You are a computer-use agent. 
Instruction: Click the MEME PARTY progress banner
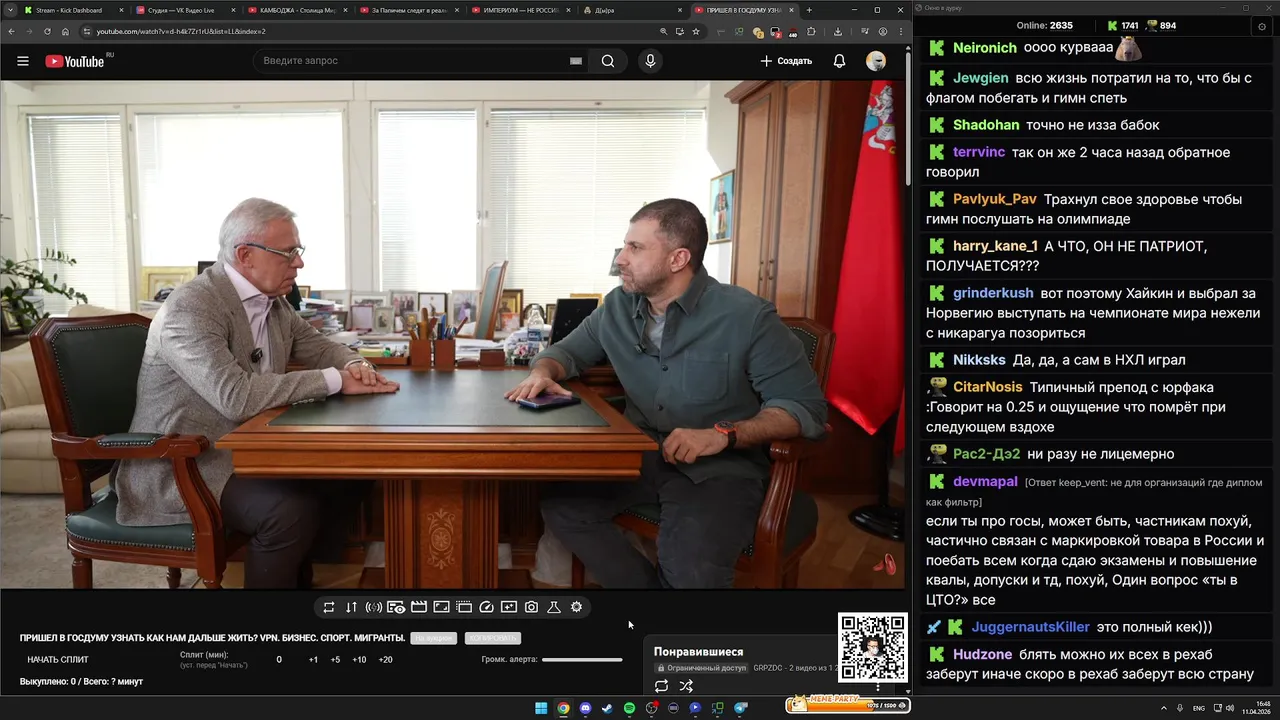click(848, 704)
